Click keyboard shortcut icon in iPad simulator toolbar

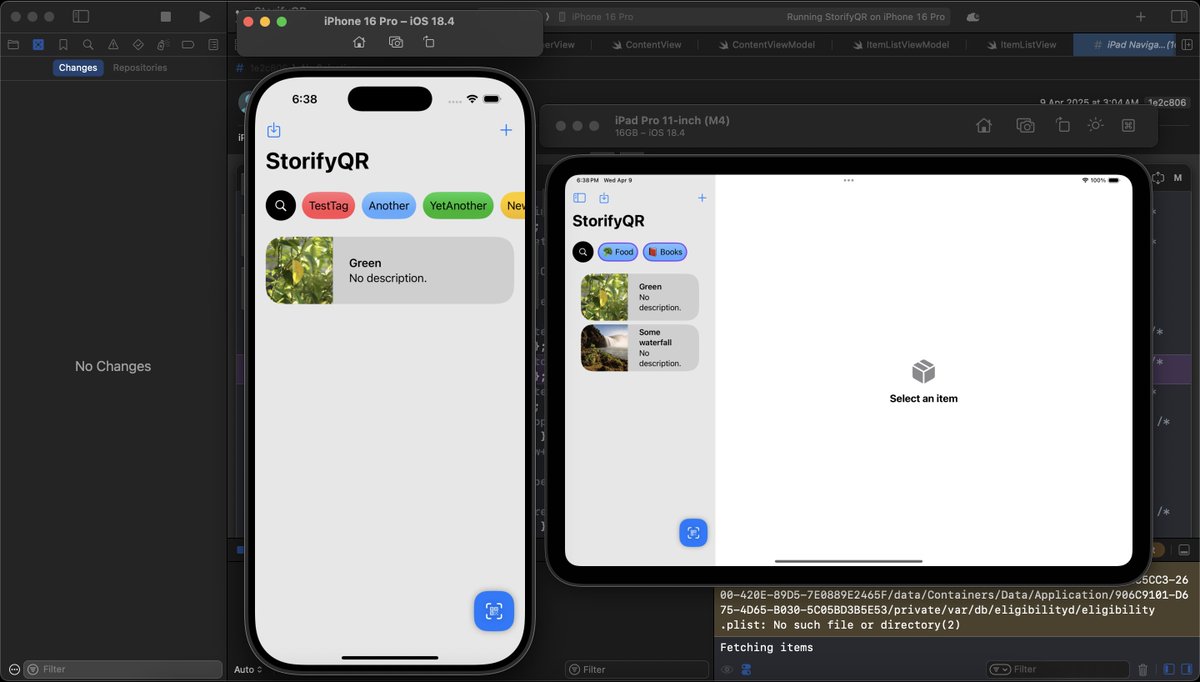click(1129, 125)
